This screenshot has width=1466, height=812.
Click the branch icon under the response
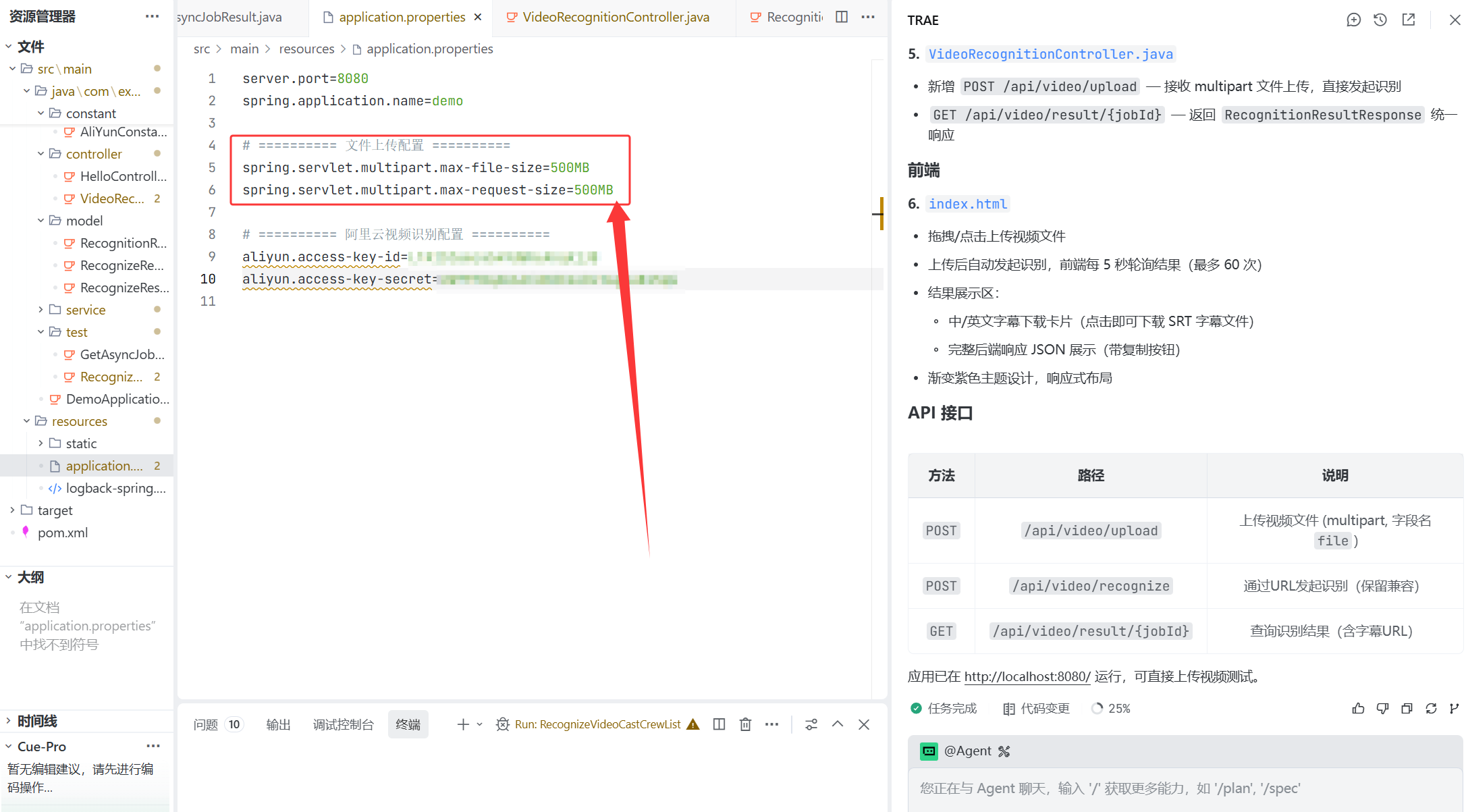tap(1454, 708)
